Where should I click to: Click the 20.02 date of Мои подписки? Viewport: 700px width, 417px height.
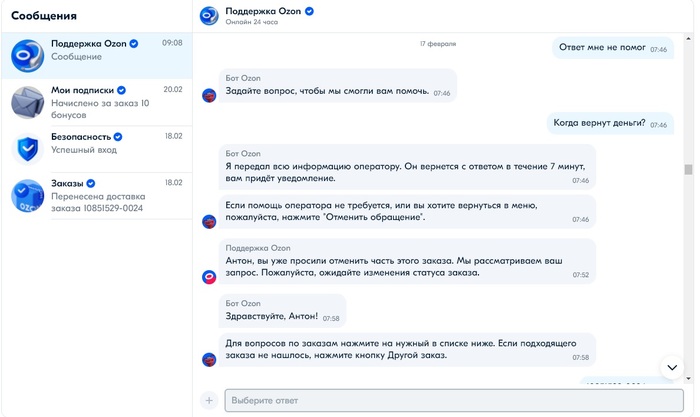click(x=172, y=89)
